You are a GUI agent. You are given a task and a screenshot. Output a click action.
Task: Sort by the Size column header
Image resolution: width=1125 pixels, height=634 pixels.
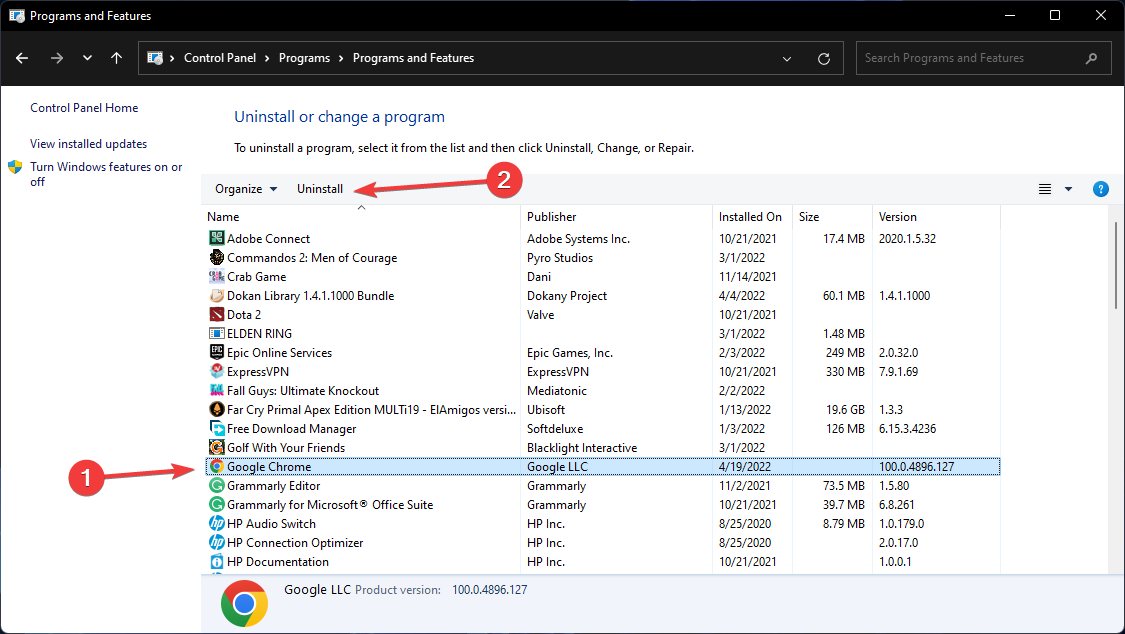click(832, 217)
